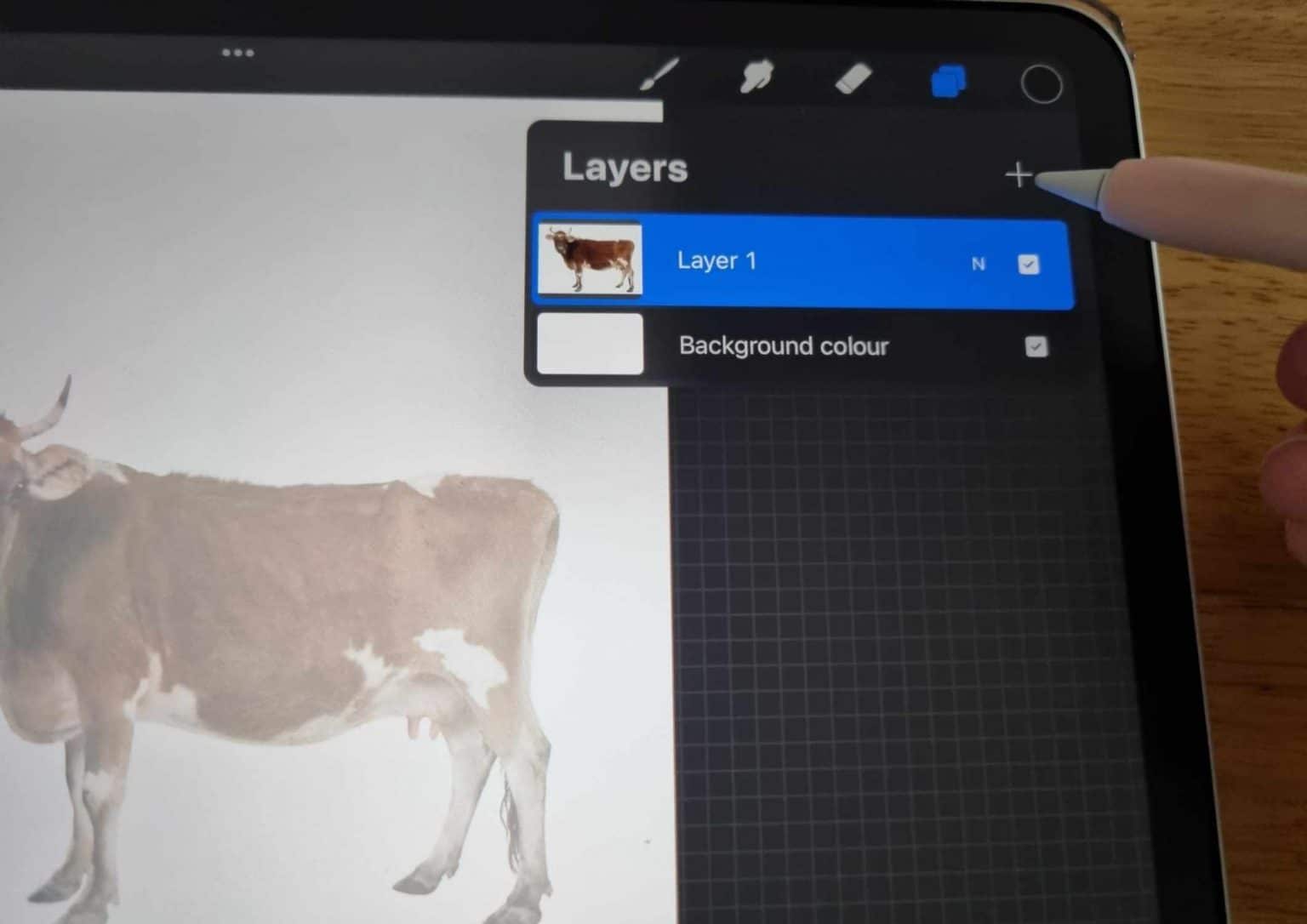This screenshot has width=1307, height=924.
Task: Select the Smudge tool
Action: [757, 75]
